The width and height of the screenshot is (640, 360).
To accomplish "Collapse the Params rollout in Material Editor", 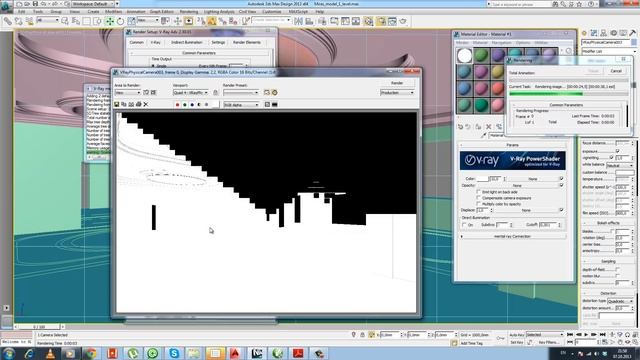I will pyautogui.click(x=513, y=145).
